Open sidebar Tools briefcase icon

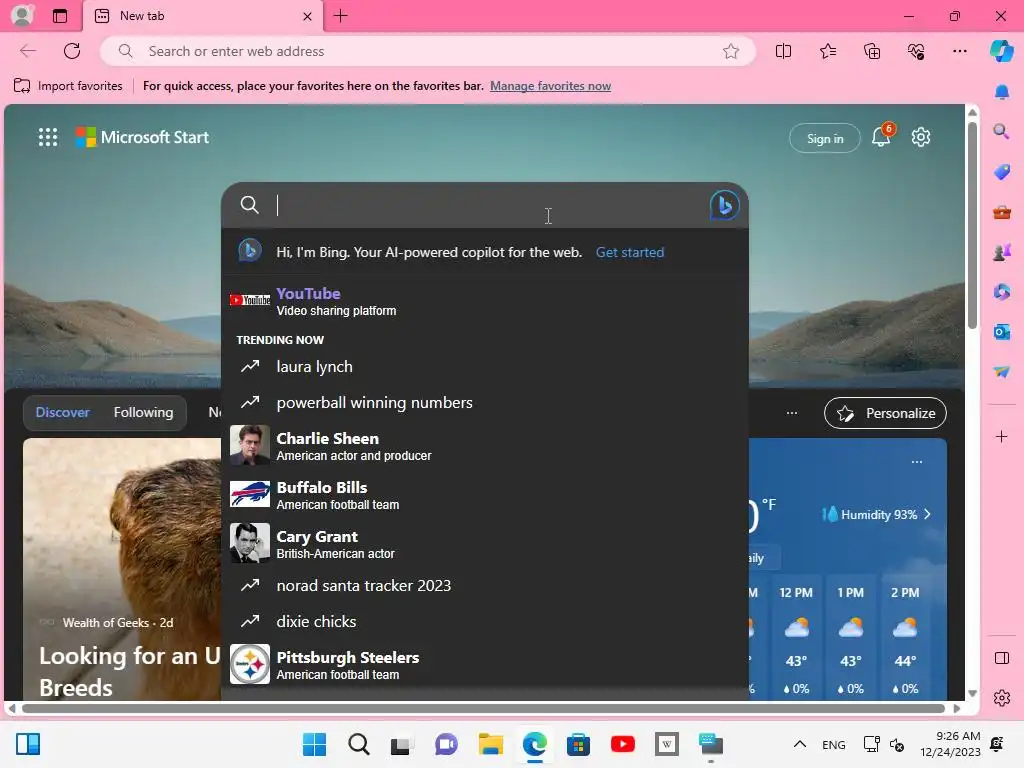tap(1002, 212)
